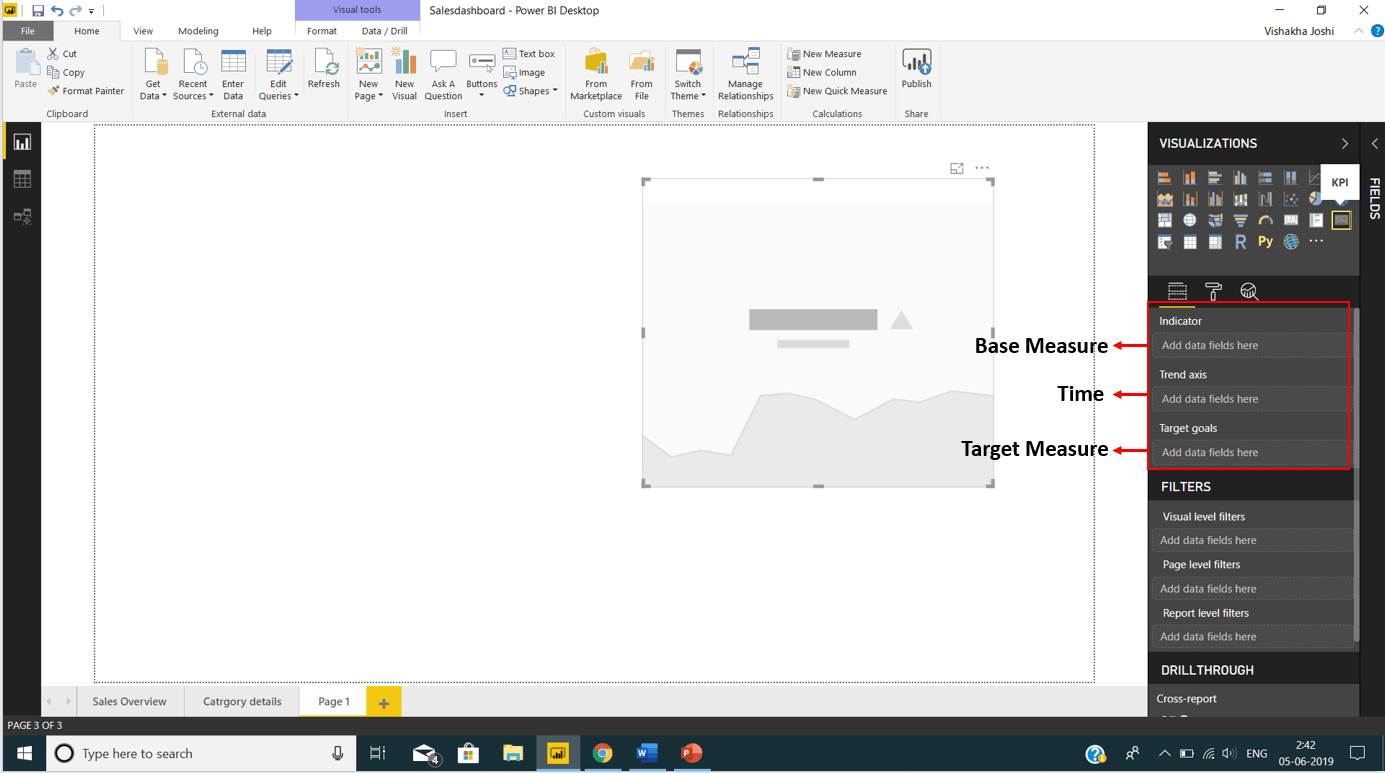
Task: Import a custom visual via the ellipsis
Action: coord(1316,241)
